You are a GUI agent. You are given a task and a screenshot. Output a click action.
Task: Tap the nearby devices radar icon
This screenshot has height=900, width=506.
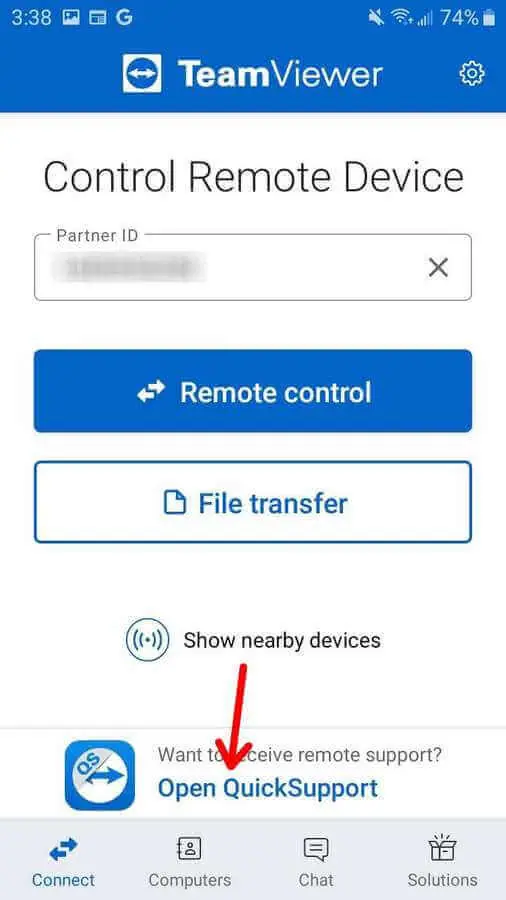147,639
